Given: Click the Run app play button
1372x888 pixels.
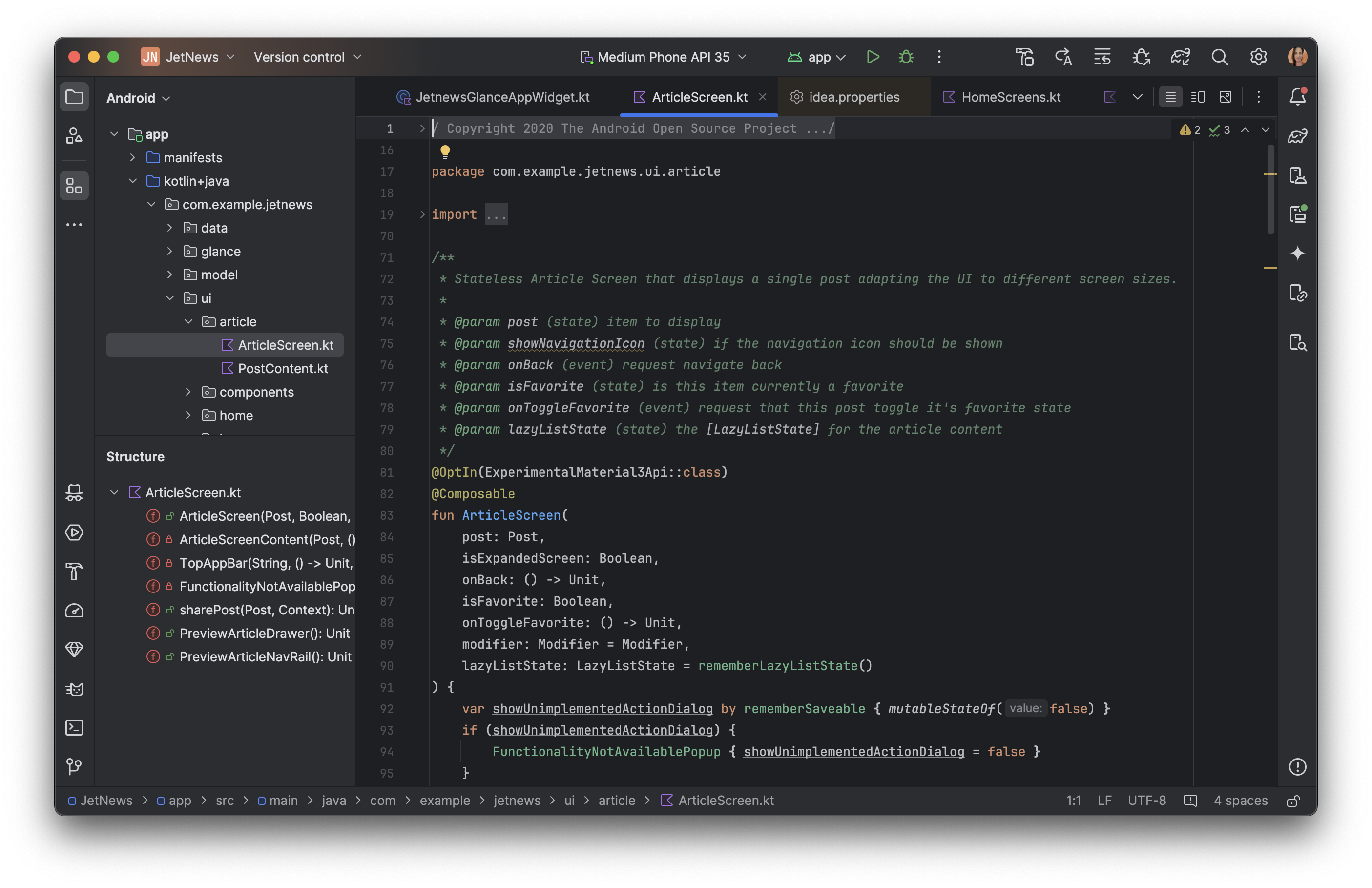Looking at the screenshot, I should pos(873,57).
